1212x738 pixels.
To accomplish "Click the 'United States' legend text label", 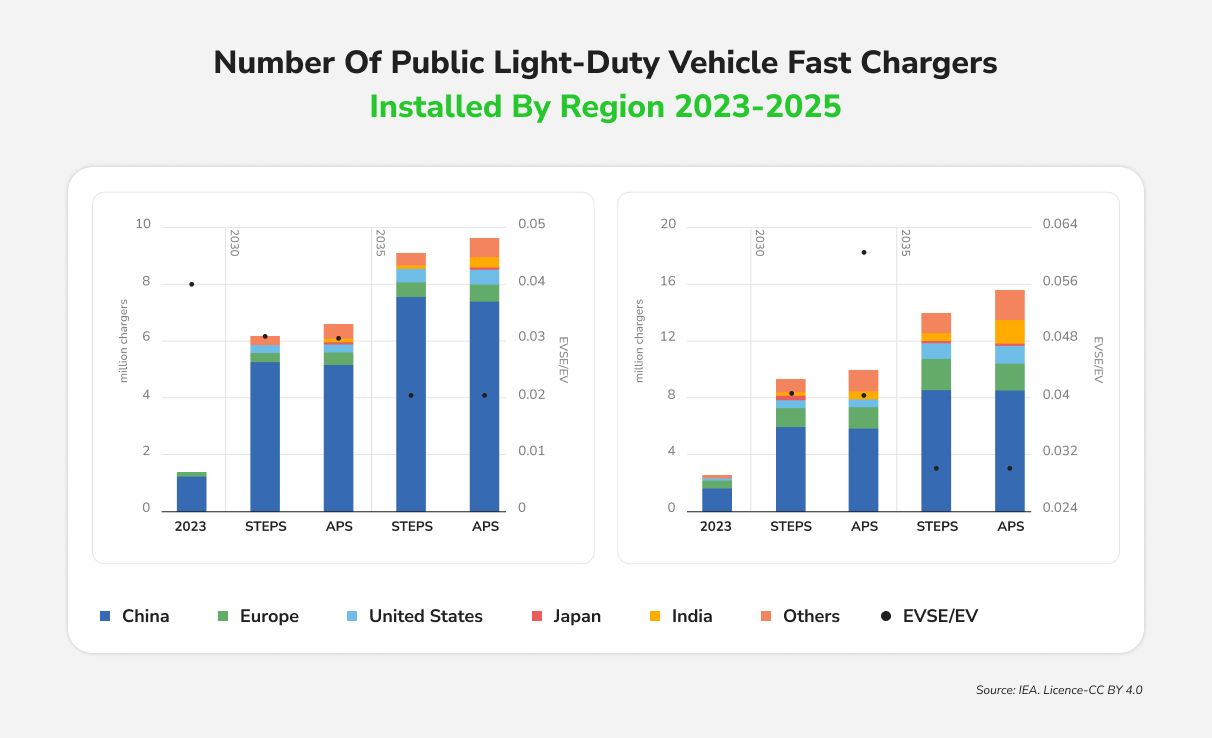I will [x=425, y=616].
